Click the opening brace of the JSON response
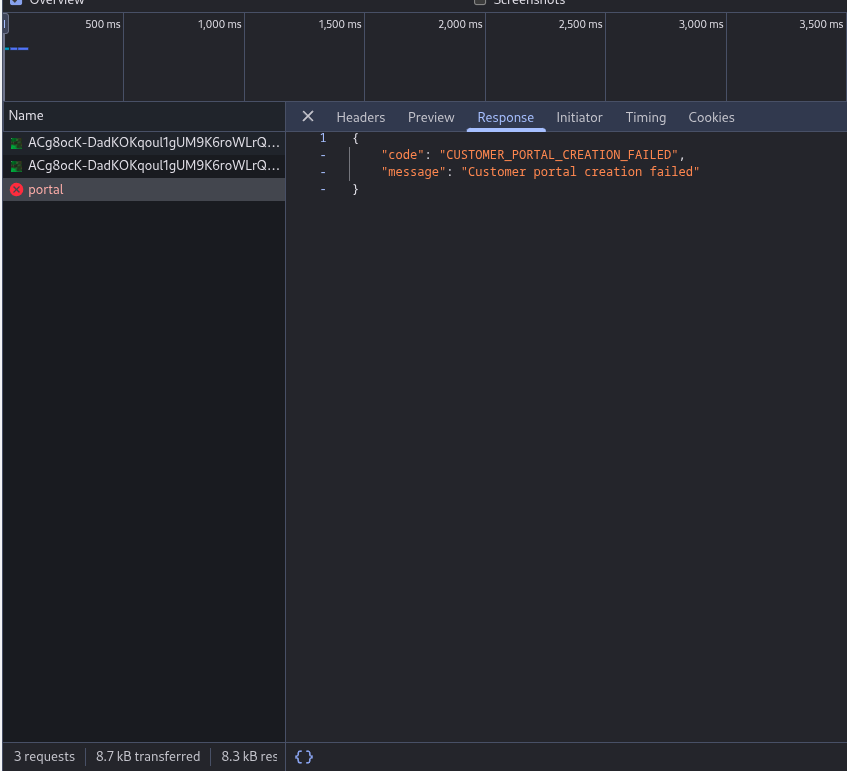 [x=355, y=138]
